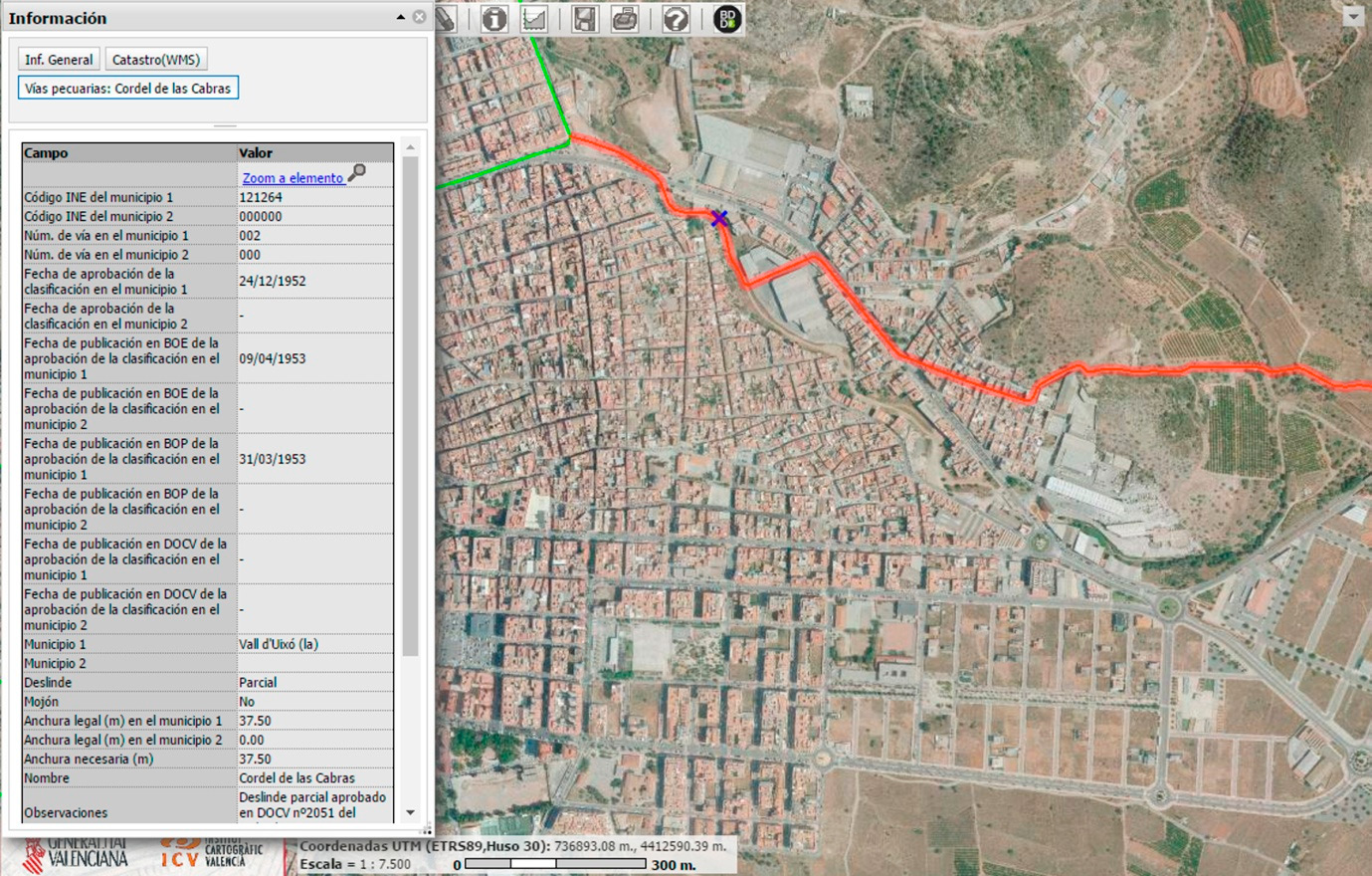Click the scroll-up arrow of attribute table

[410, 147]
